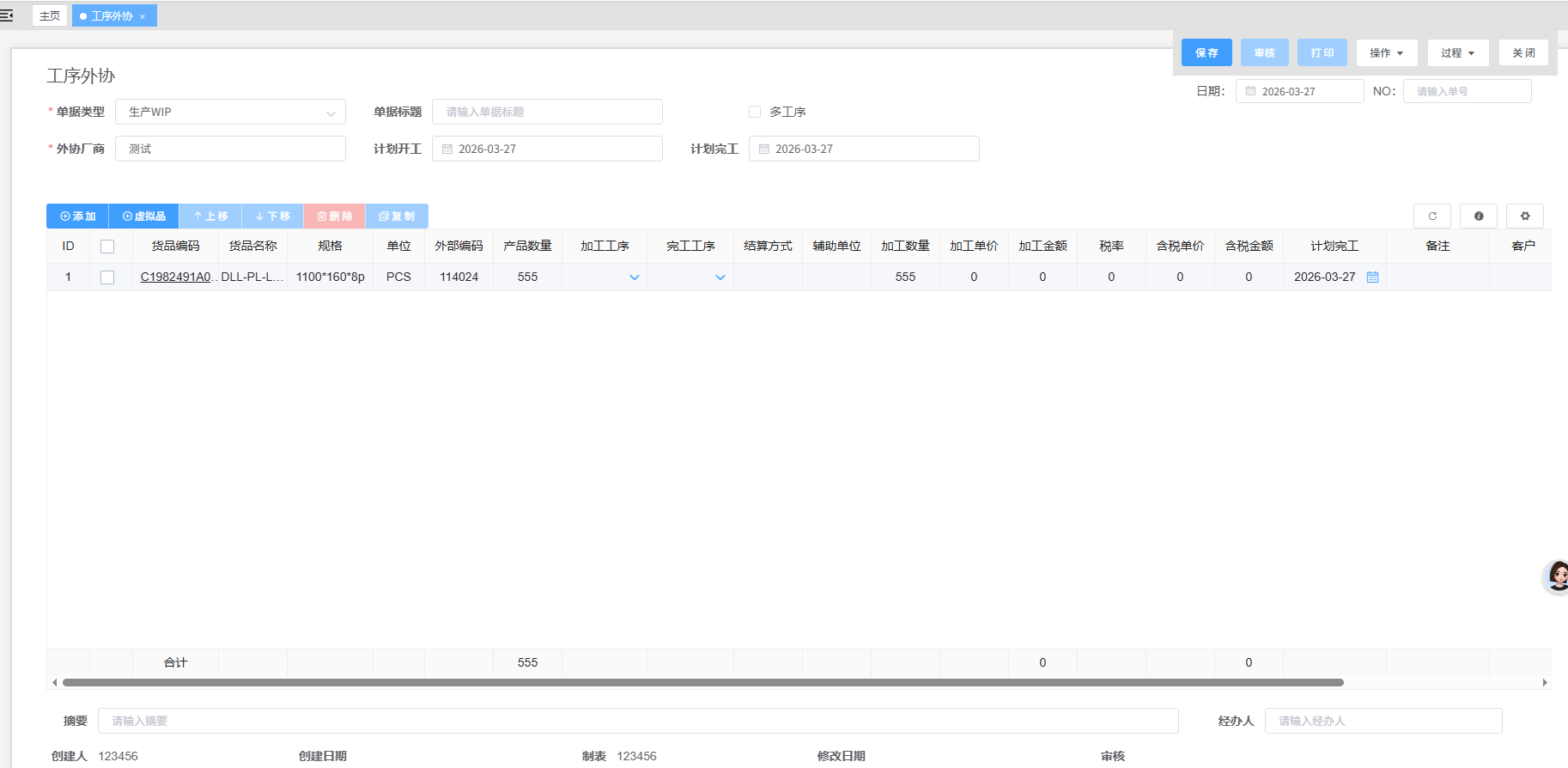The width and height of the screenshot is (1568, 768).
Task: Expand the 单据类型 dropdown showing 生产WIP
Action: [x=230, y=113]
